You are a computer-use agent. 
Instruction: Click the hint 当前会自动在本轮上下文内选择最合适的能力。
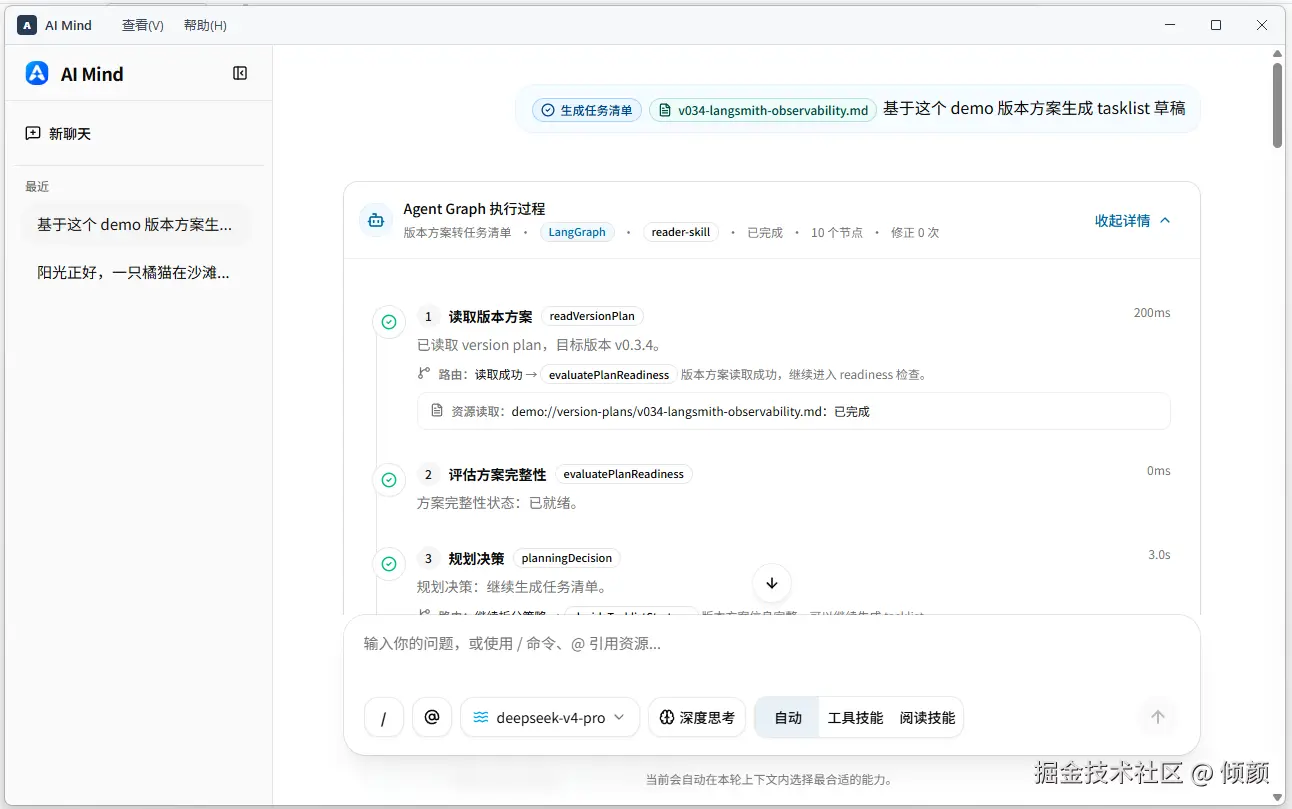click(x=768, y=780)
